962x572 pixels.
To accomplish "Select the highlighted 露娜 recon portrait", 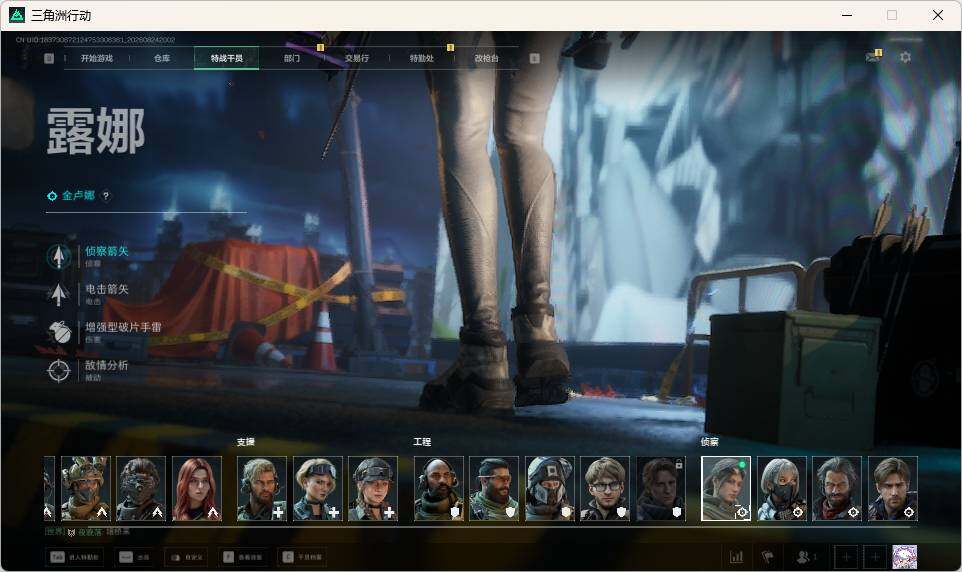I will pos(726,489).
